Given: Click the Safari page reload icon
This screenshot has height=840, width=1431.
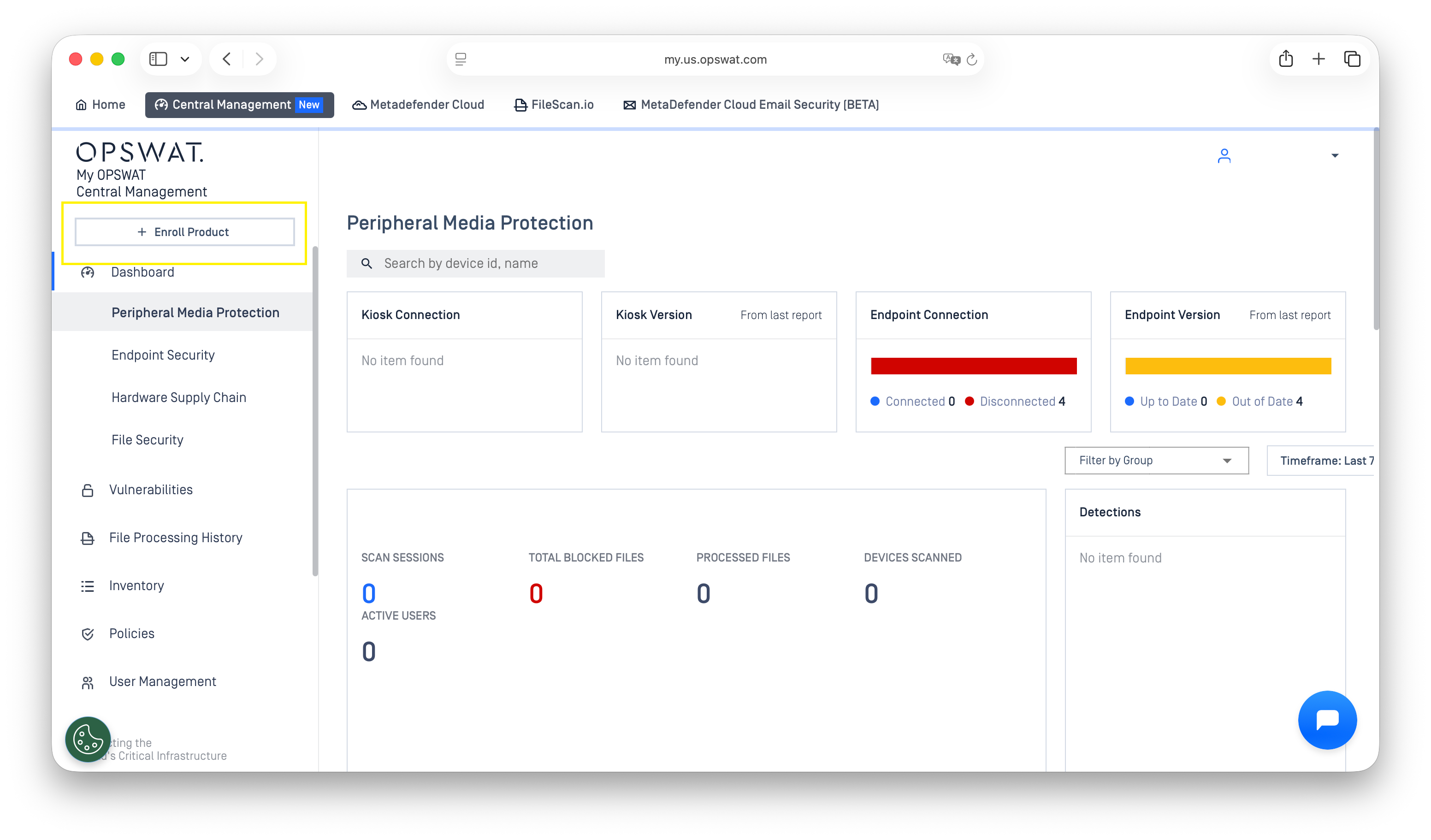Looking at the screenshot, I should tap(972, 59).
